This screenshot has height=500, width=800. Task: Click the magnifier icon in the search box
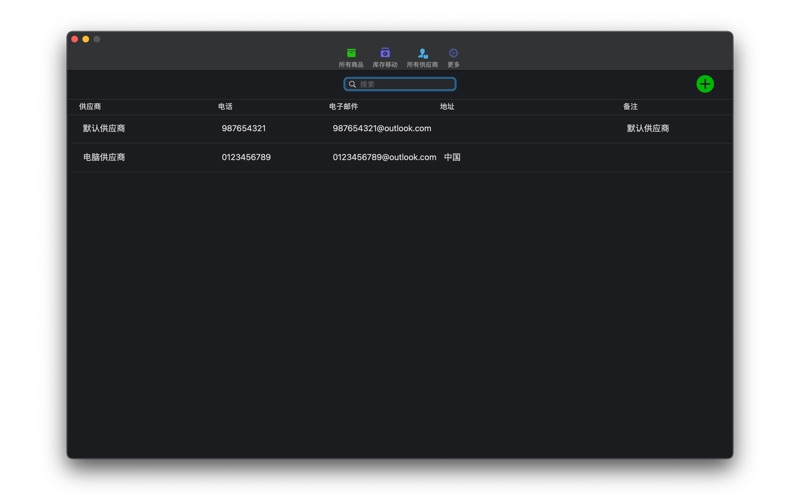tap(352, 85)
